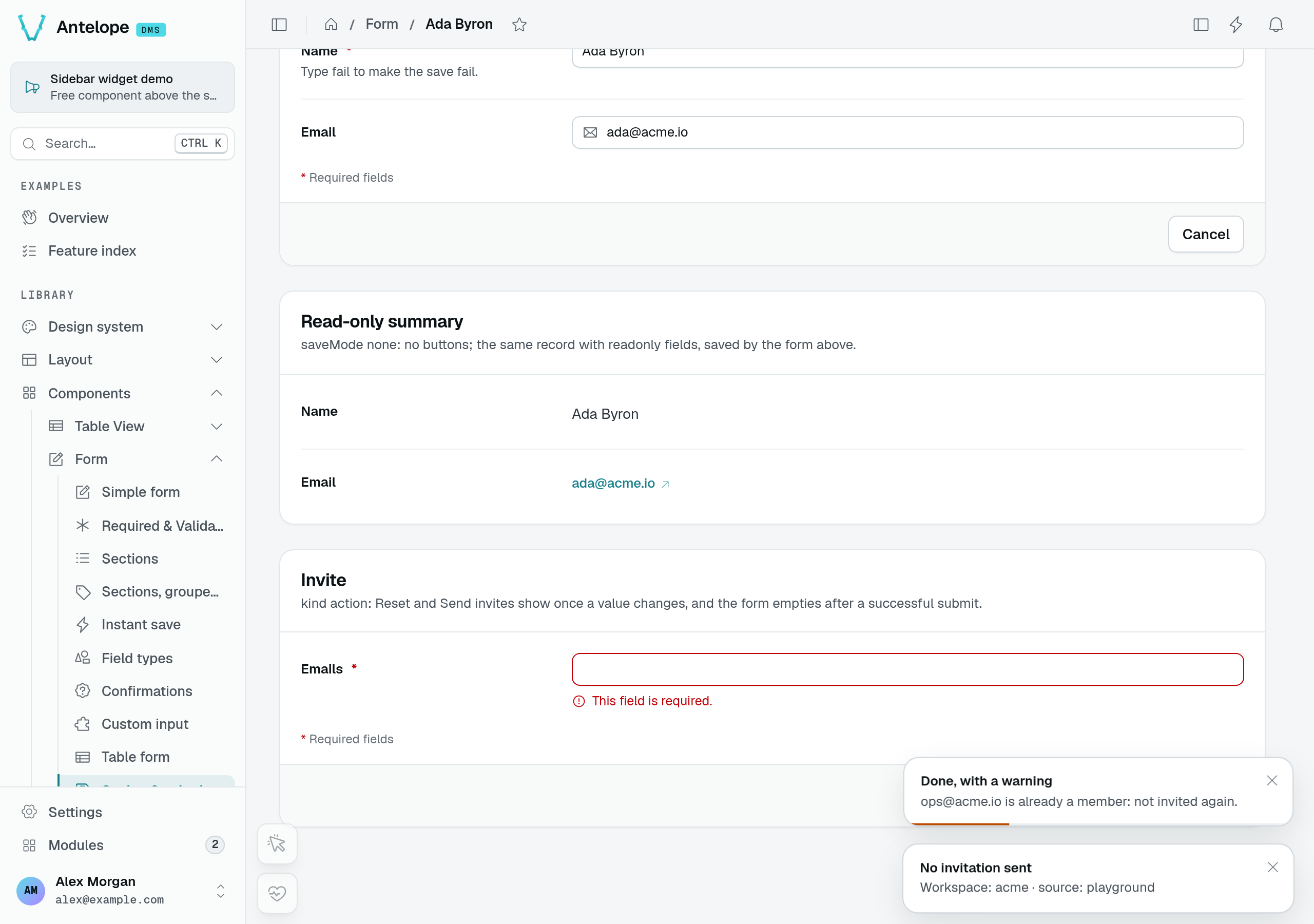Expand the Table View submenu

pos(136,426)
